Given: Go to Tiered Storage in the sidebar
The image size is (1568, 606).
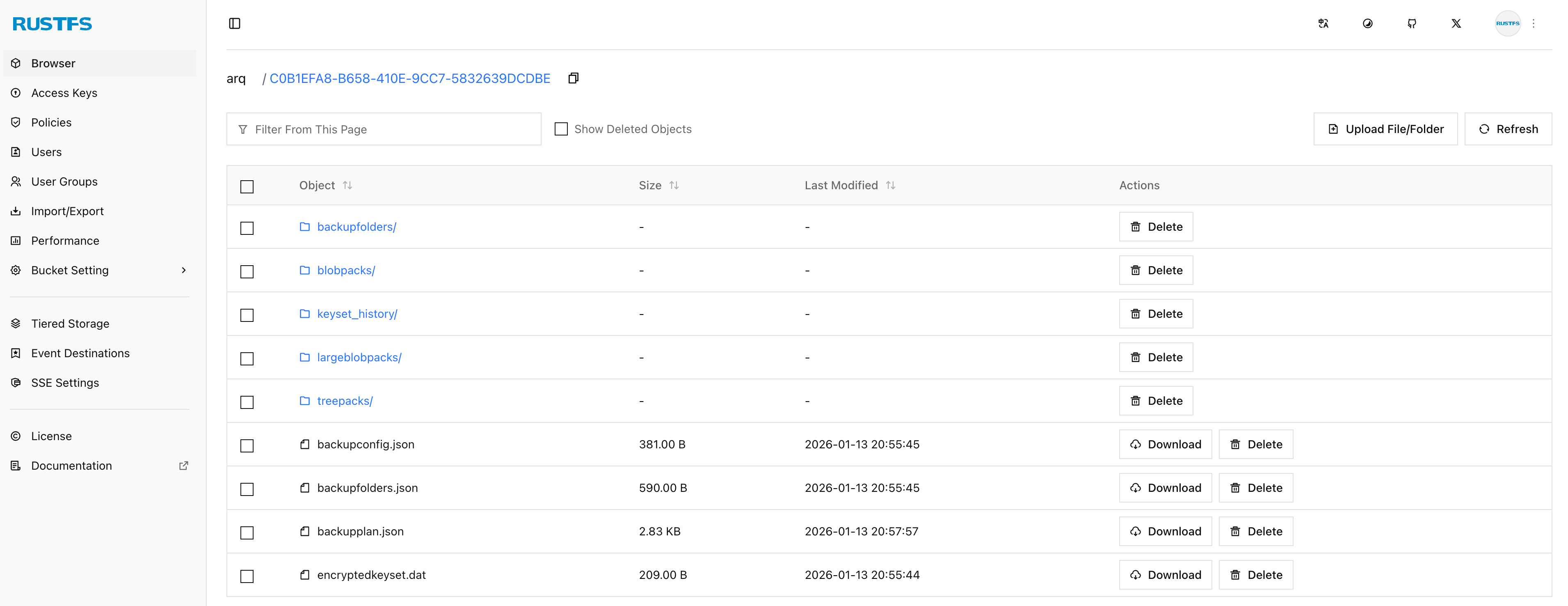Looking at the screenshot, I should click(x=70, y=324).
